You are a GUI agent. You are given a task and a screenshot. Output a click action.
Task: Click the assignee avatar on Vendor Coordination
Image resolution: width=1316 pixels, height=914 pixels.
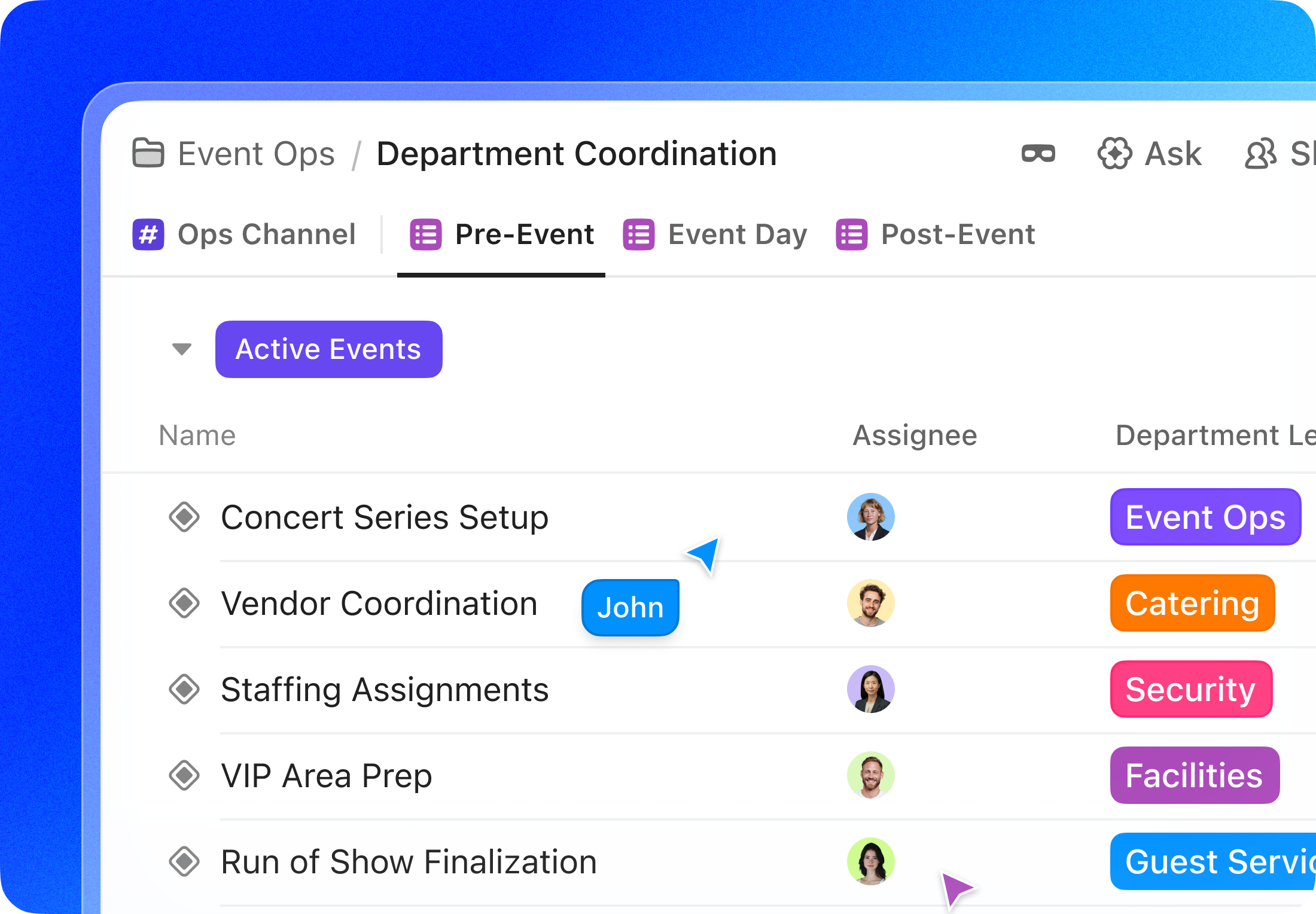(x=870, y=603)
